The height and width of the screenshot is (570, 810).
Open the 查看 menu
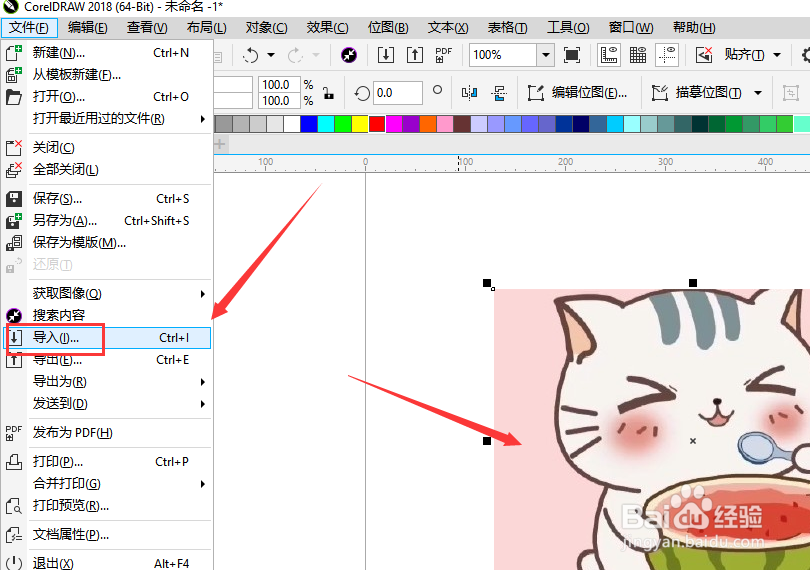[x=147, y=27]
